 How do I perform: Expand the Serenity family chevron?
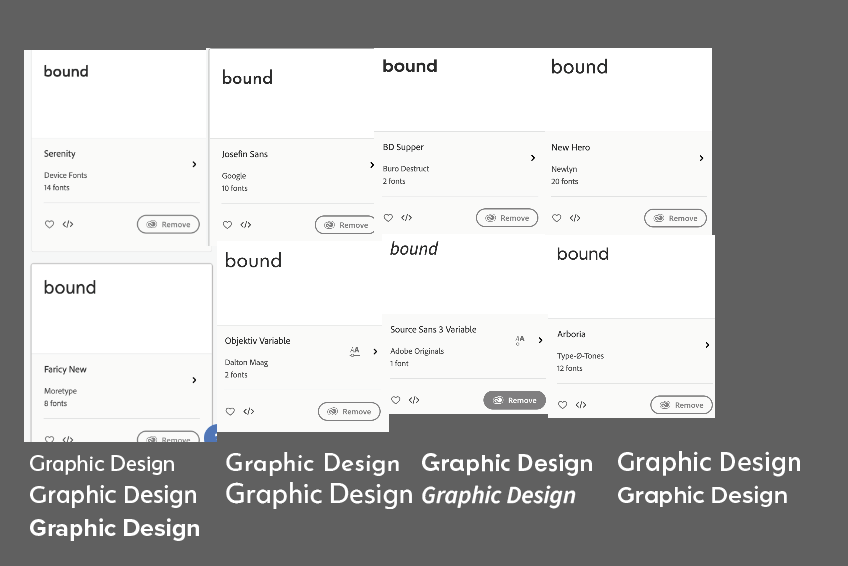(194, 164)
